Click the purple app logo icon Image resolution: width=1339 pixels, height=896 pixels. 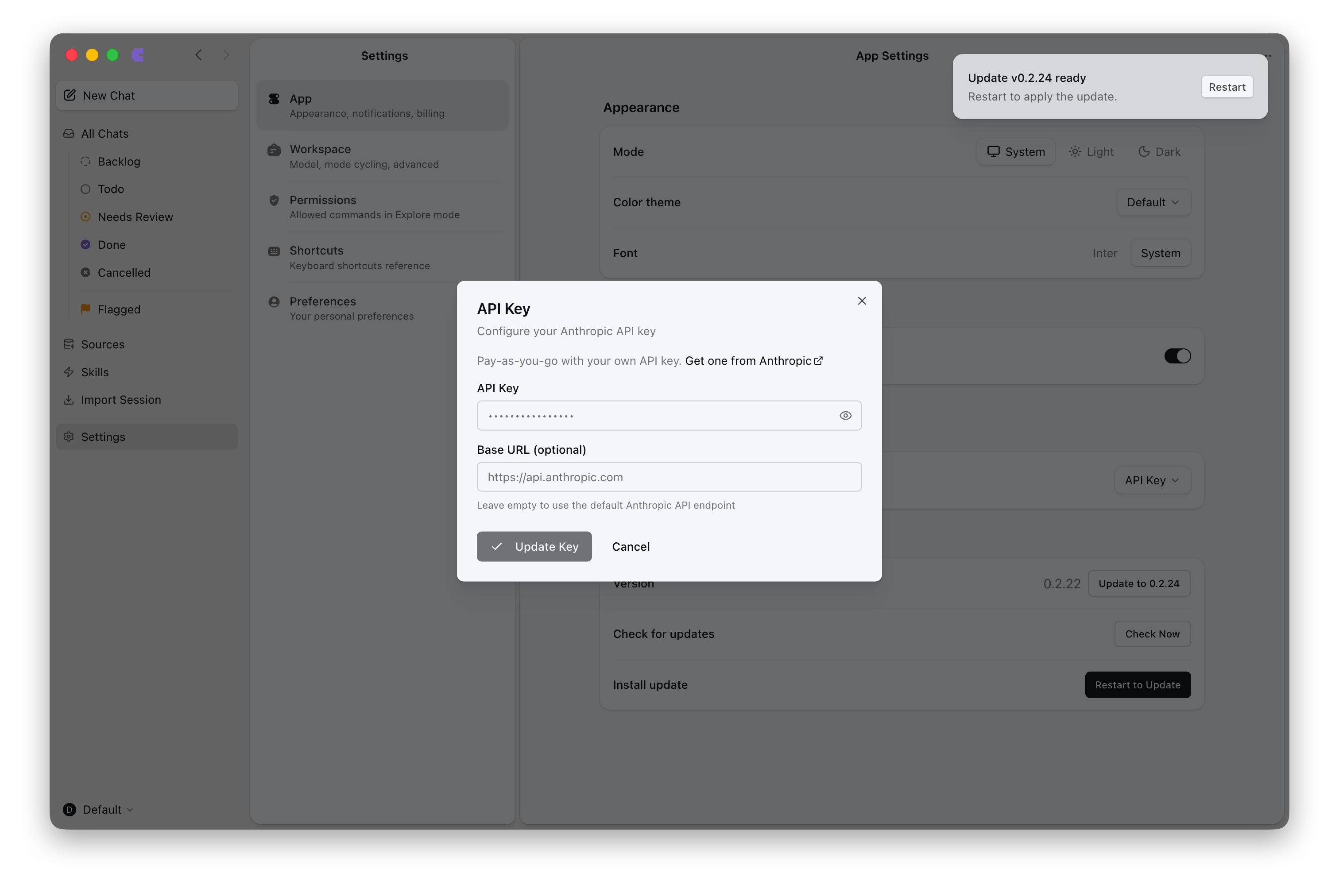point(138,55)
